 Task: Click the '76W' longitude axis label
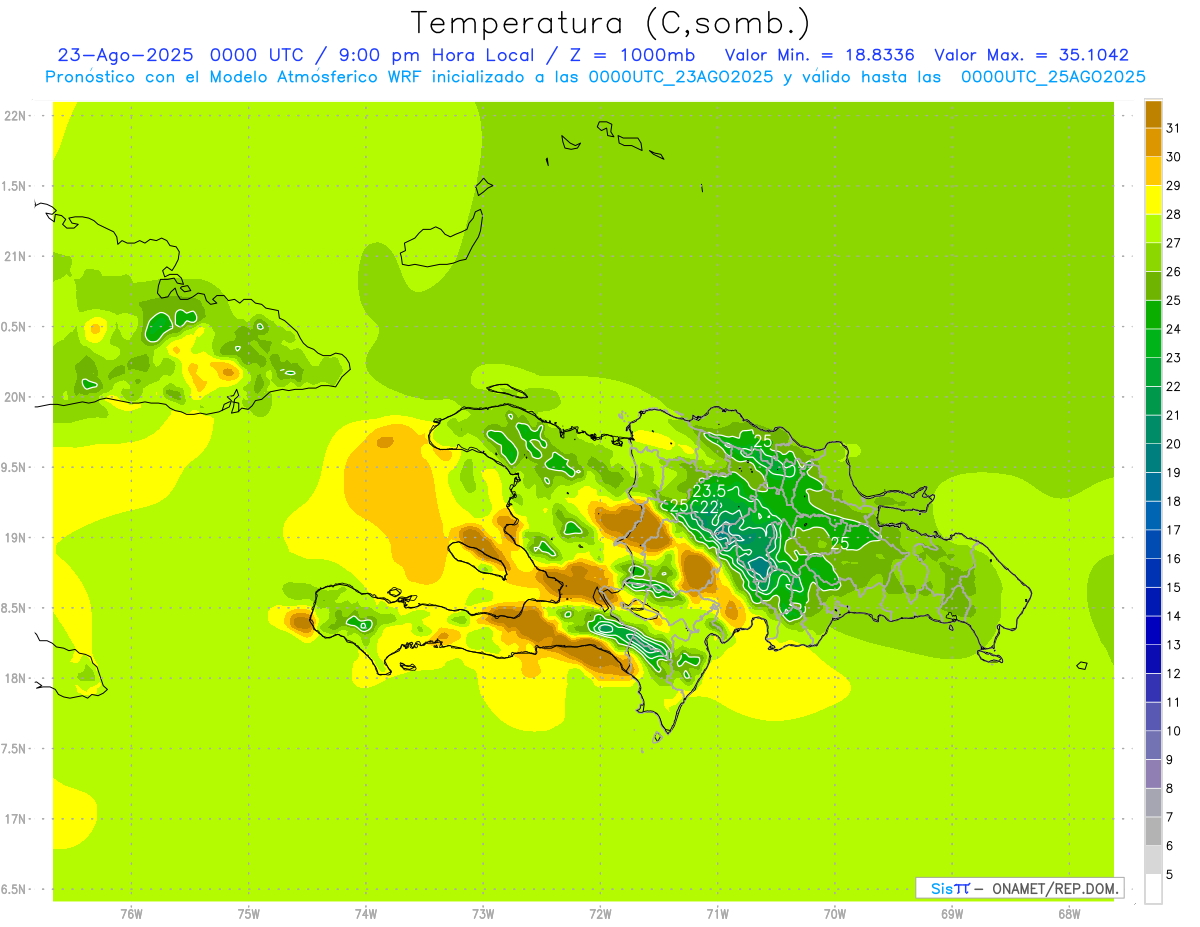131,913
